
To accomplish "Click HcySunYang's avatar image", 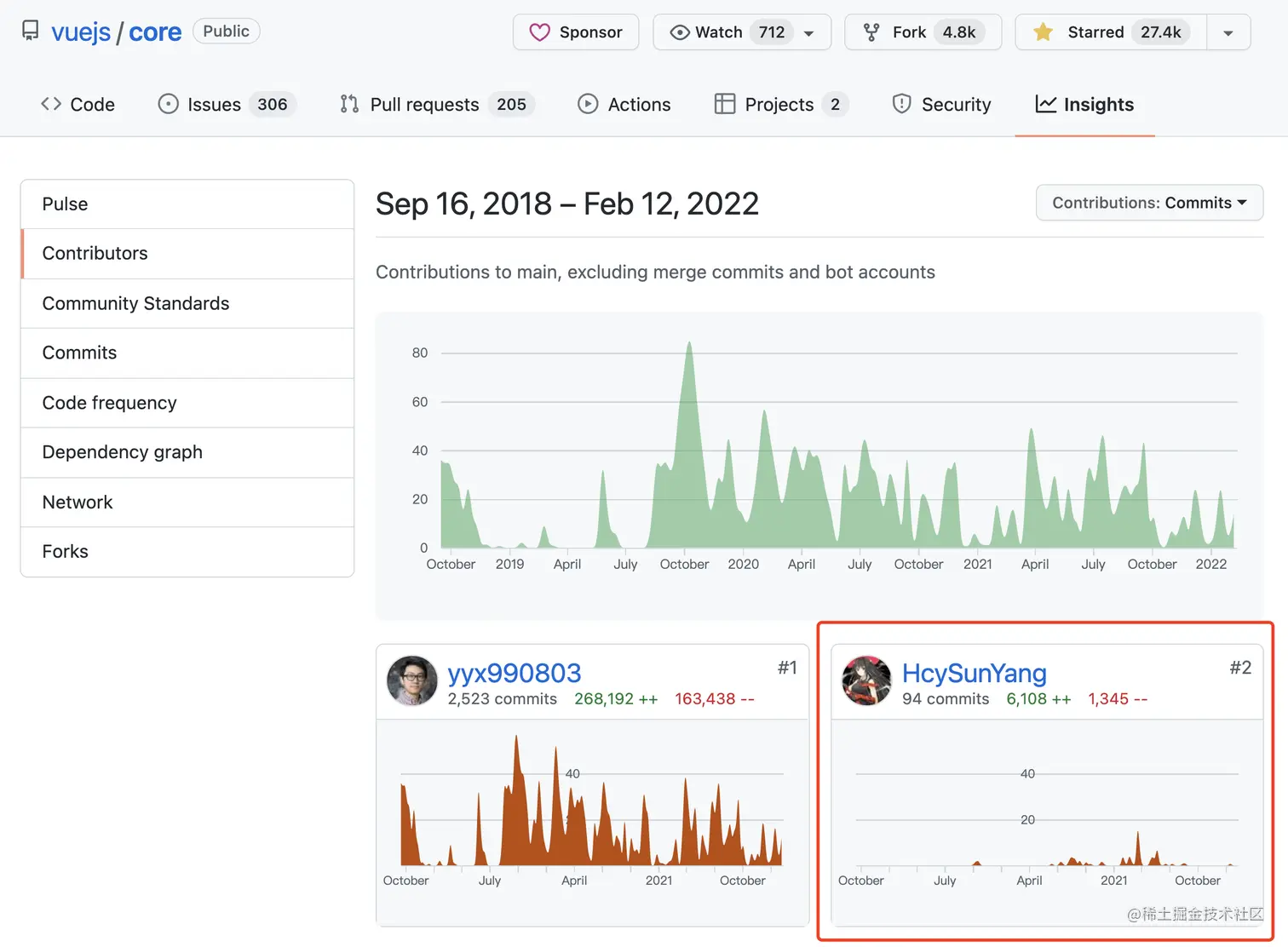I will [866, 680].
